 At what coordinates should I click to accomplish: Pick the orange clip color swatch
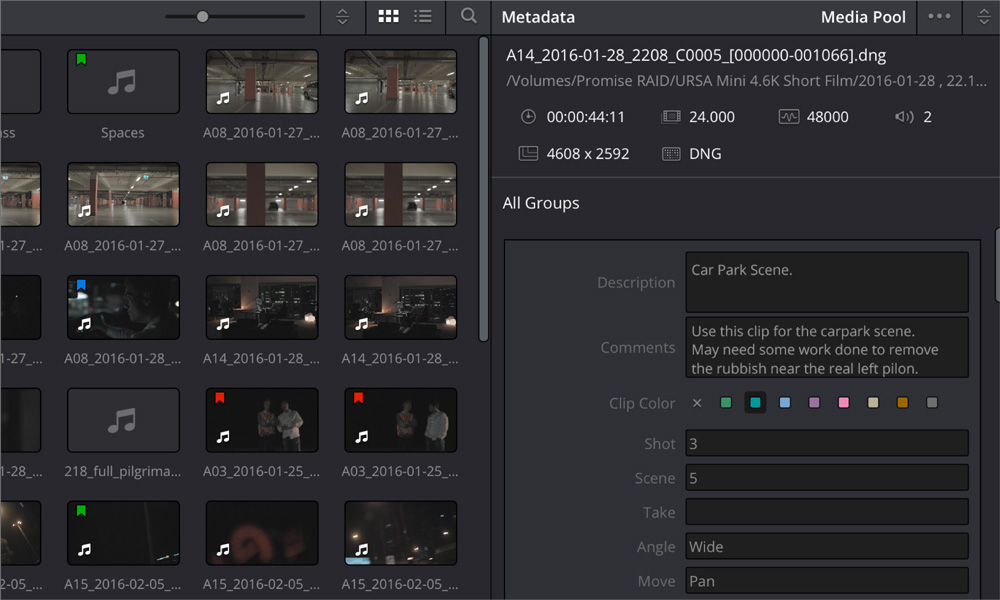[x=903, y=403]
